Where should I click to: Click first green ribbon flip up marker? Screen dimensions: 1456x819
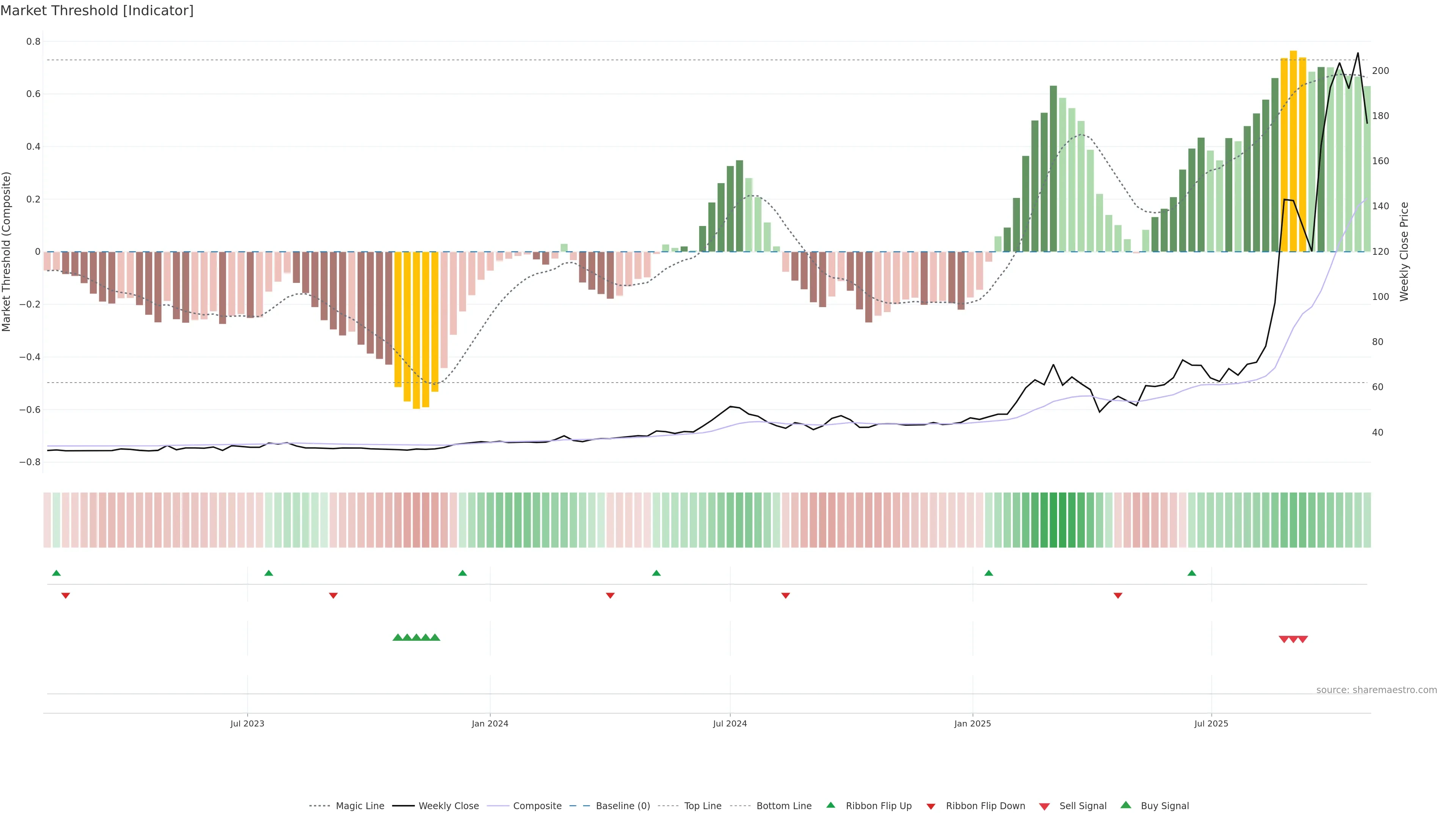pyautogui.click(x=56, y=573)
